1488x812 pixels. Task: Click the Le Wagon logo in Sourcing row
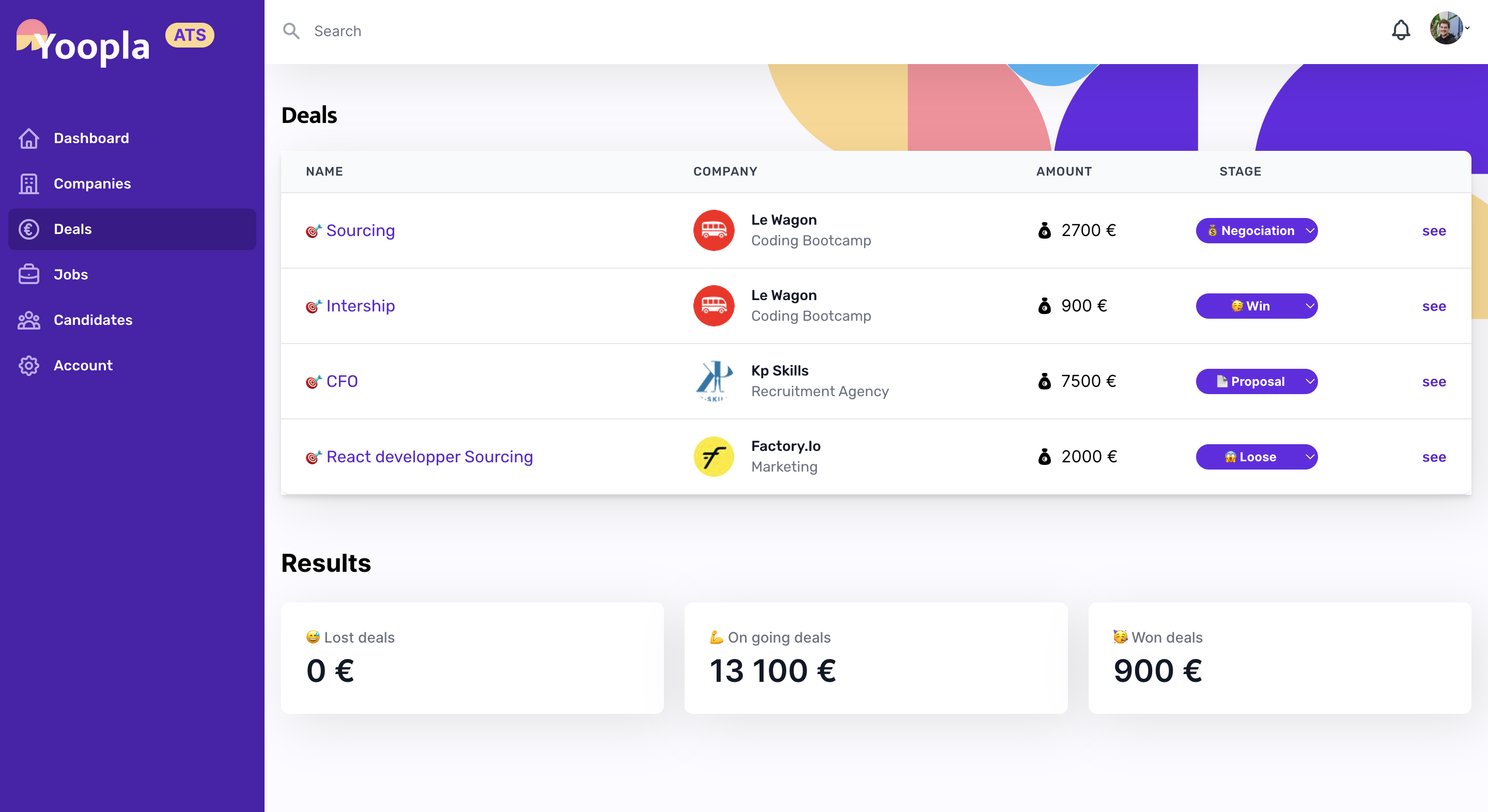click(714, 230)
